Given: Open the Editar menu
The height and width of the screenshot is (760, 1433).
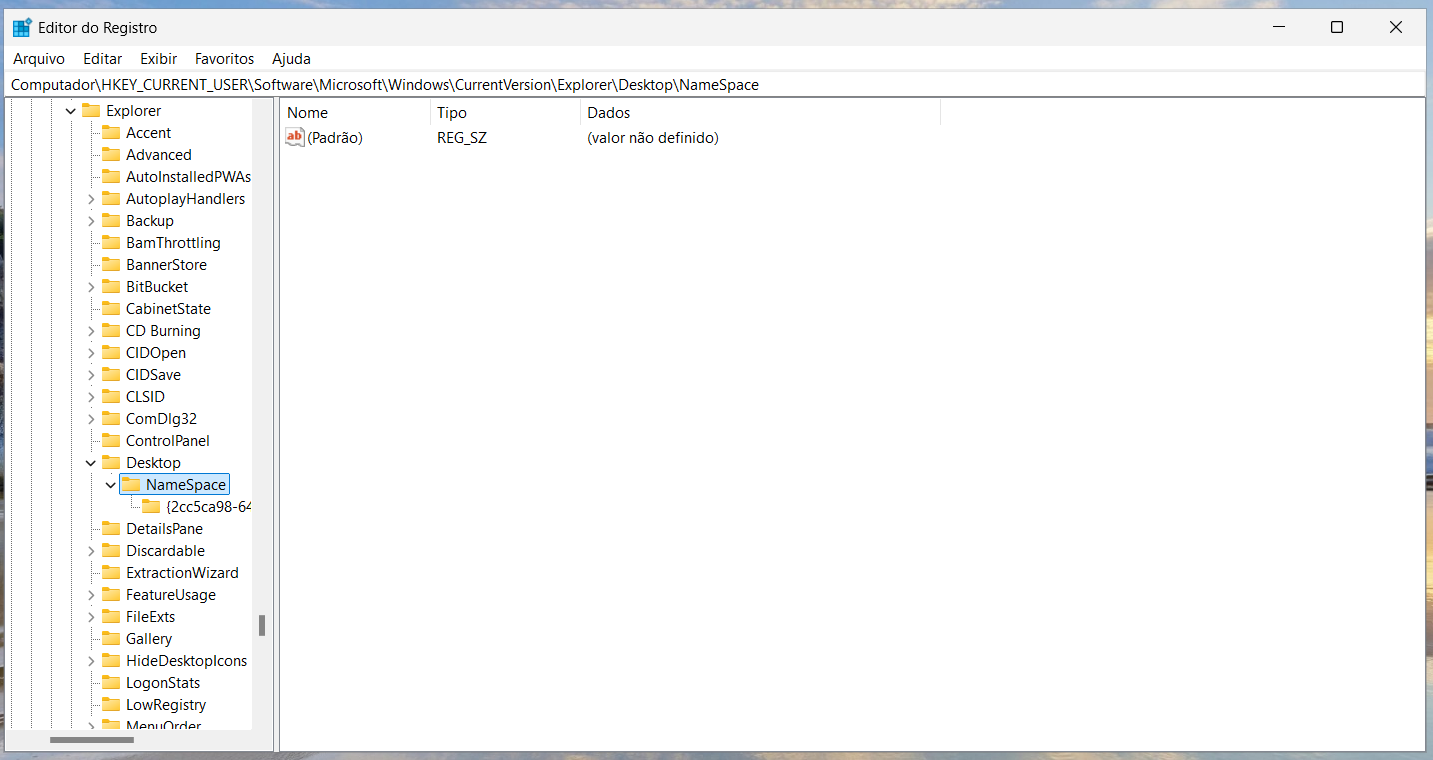Looking at the screenshot, I should 103,59.
